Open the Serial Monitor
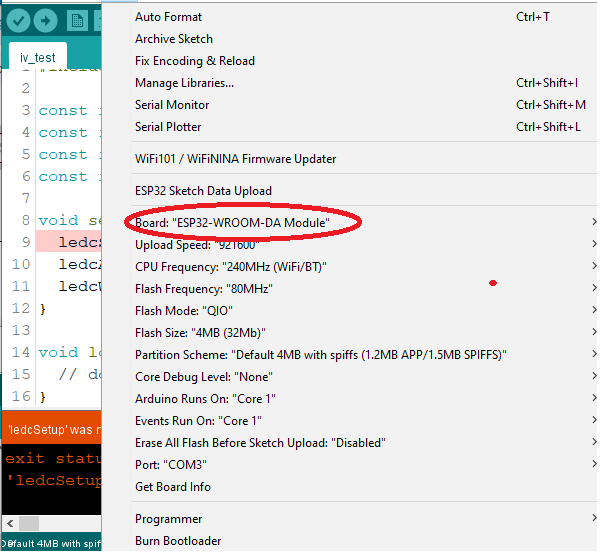 coord(172,105)
